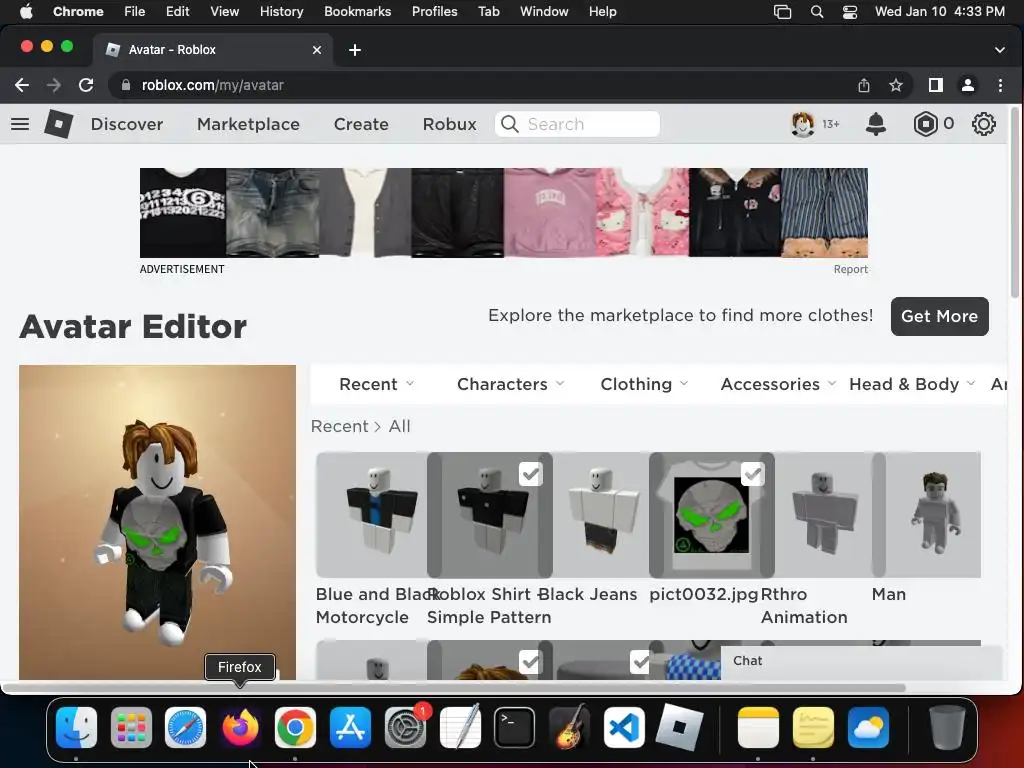This screenshot has height=768, width=1024.
Task: Open App Store from the Dock
Action: [350, 728]
